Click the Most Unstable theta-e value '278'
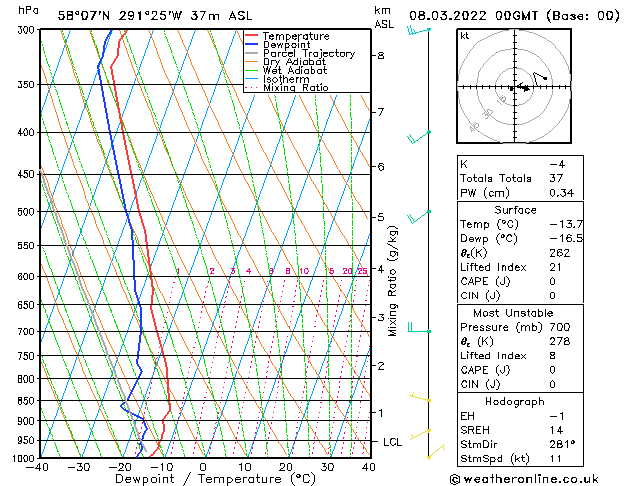 tap(560, 341)
